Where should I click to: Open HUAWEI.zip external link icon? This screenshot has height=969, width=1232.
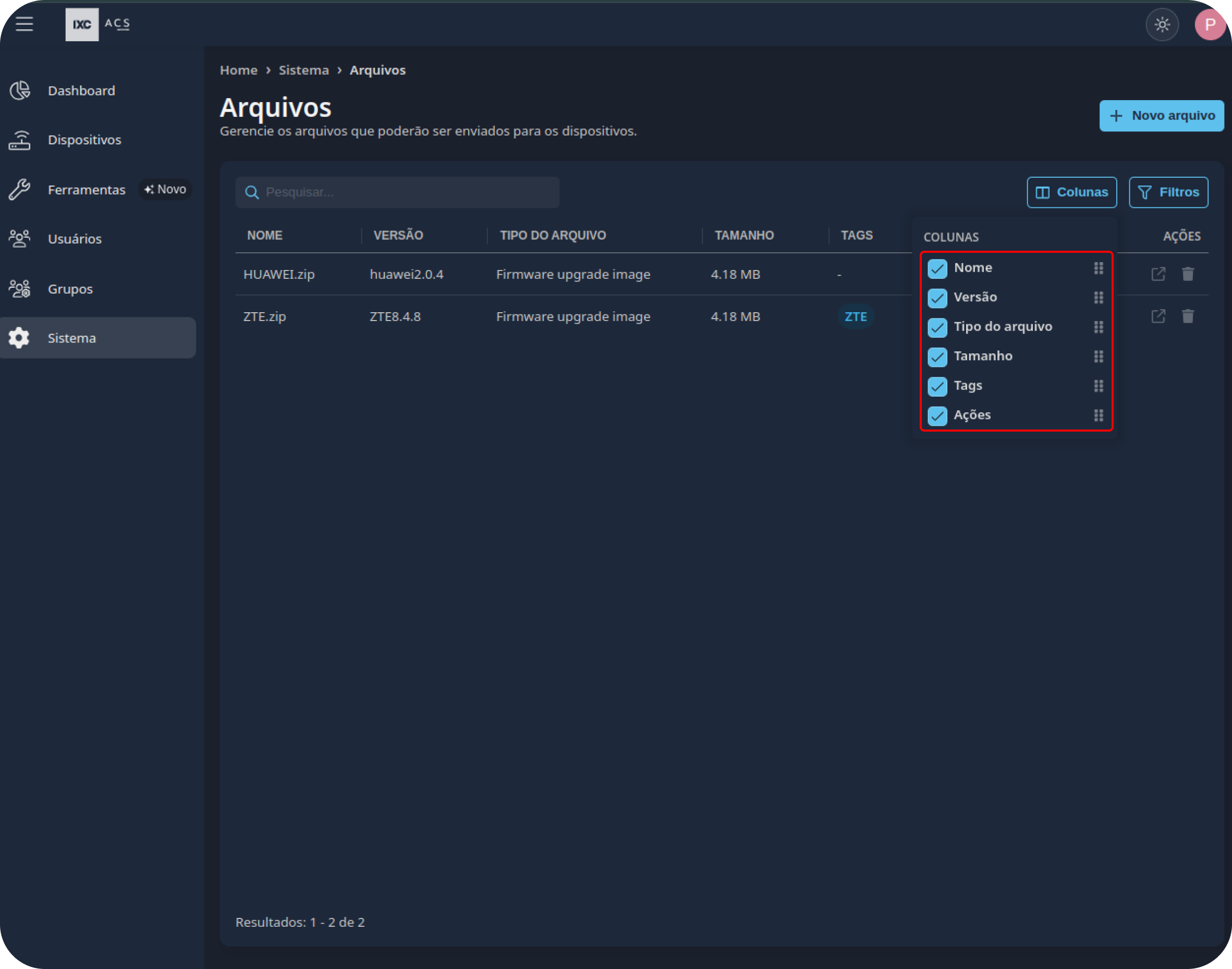1157,274
